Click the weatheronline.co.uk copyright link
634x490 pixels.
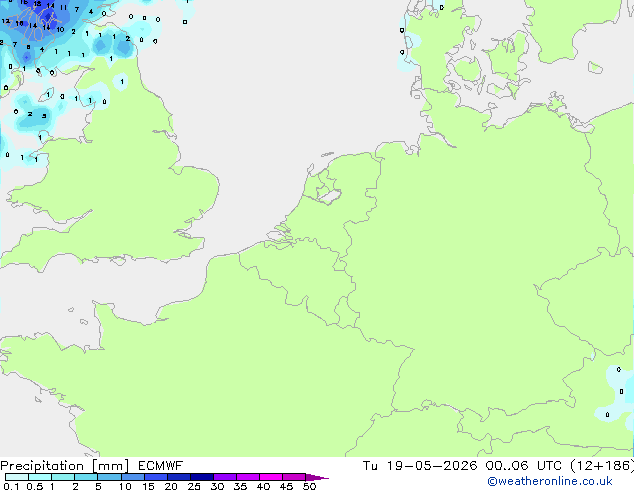549,481
